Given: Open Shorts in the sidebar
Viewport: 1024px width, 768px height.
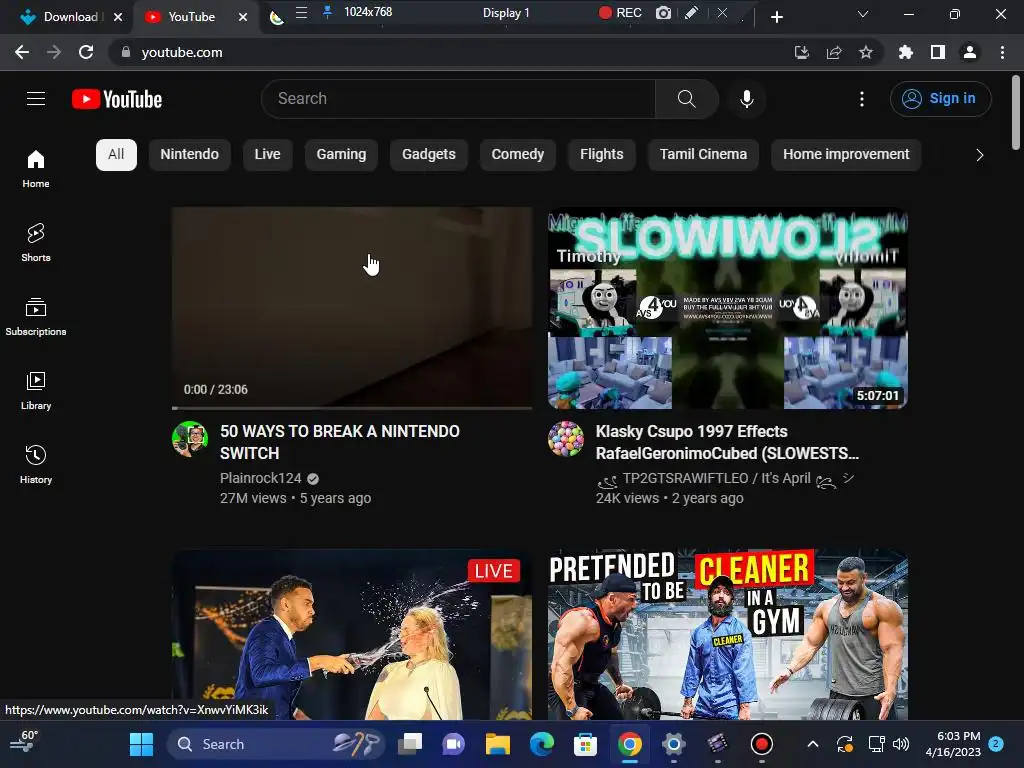Looking at the screenshot, I should [36, 242].
